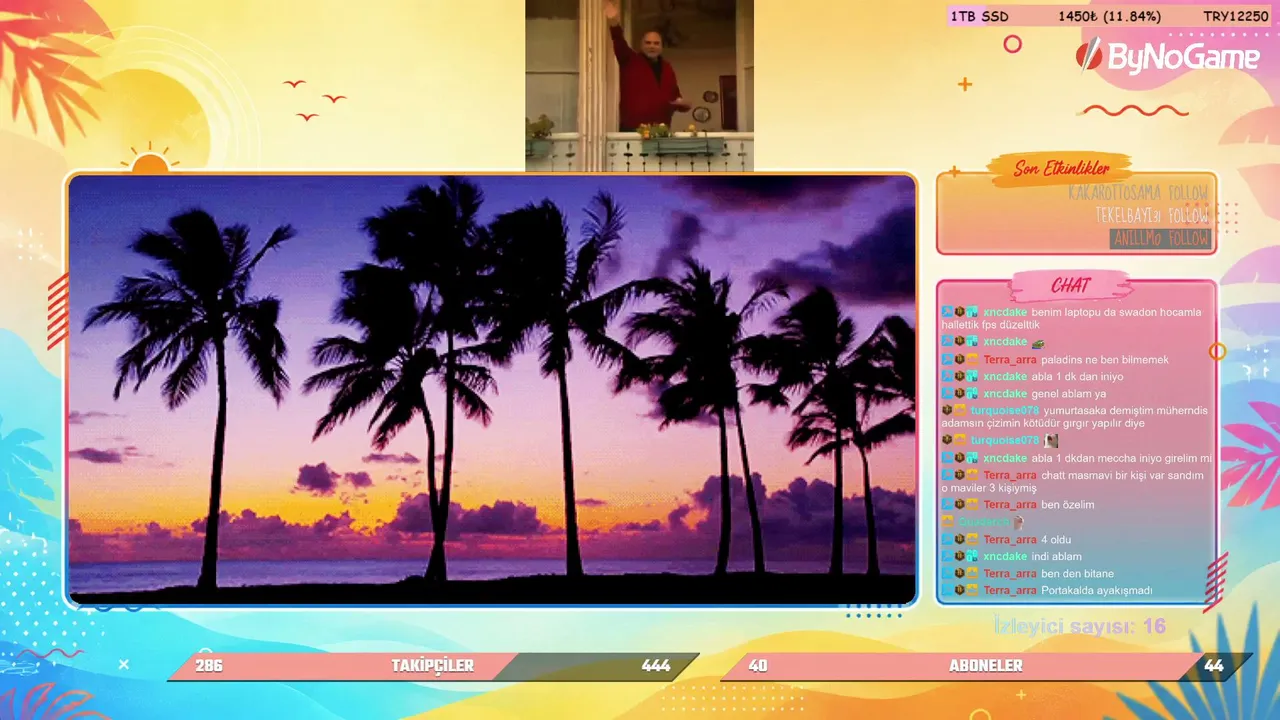Image resolution: width=1280 pixels, height=720 pixels.
Task: Click the blue badge on the '4 oldu' row
Action: pos(947,540)
